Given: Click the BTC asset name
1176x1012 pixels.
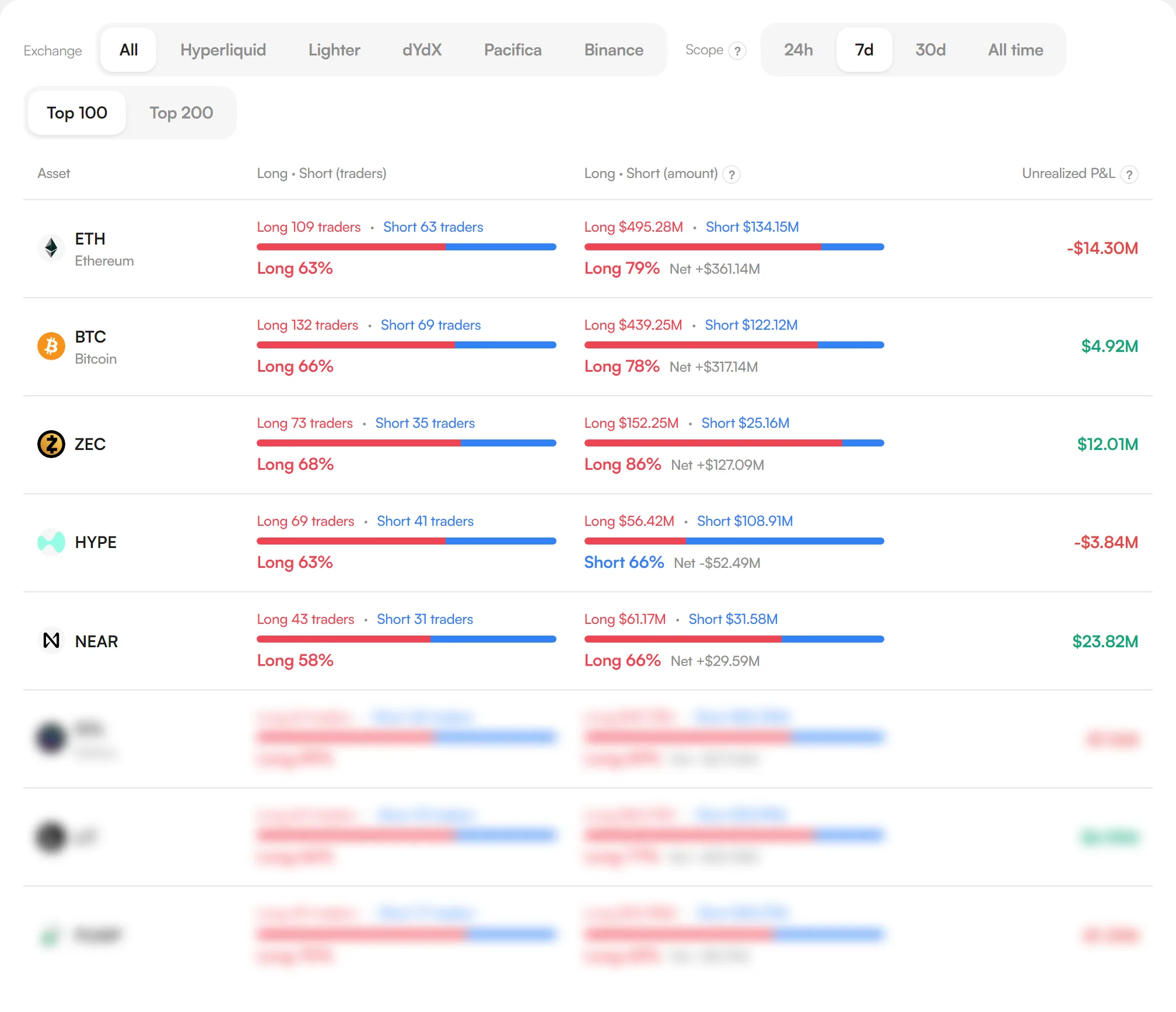Looking at the screenshot, I should pos(90,337).
